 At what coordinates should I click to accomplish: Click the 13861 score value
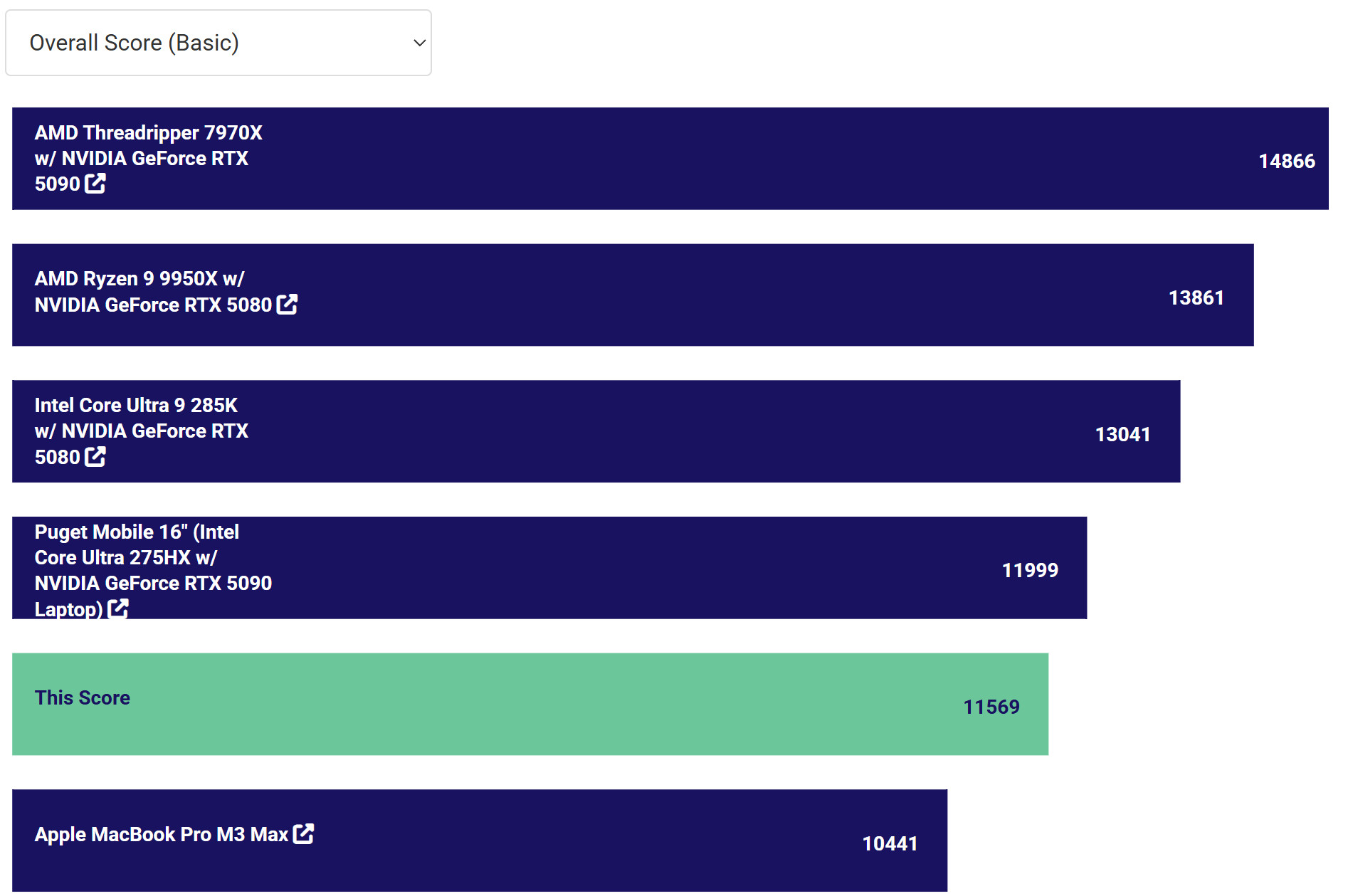[1196, 297]
